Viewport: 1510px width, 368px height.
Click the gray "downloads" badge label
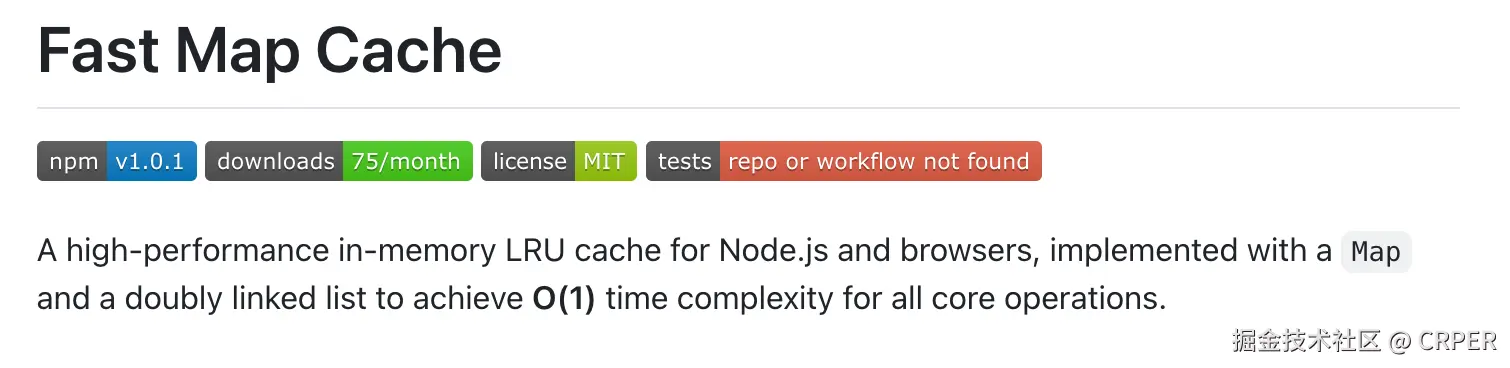point(275,161)
